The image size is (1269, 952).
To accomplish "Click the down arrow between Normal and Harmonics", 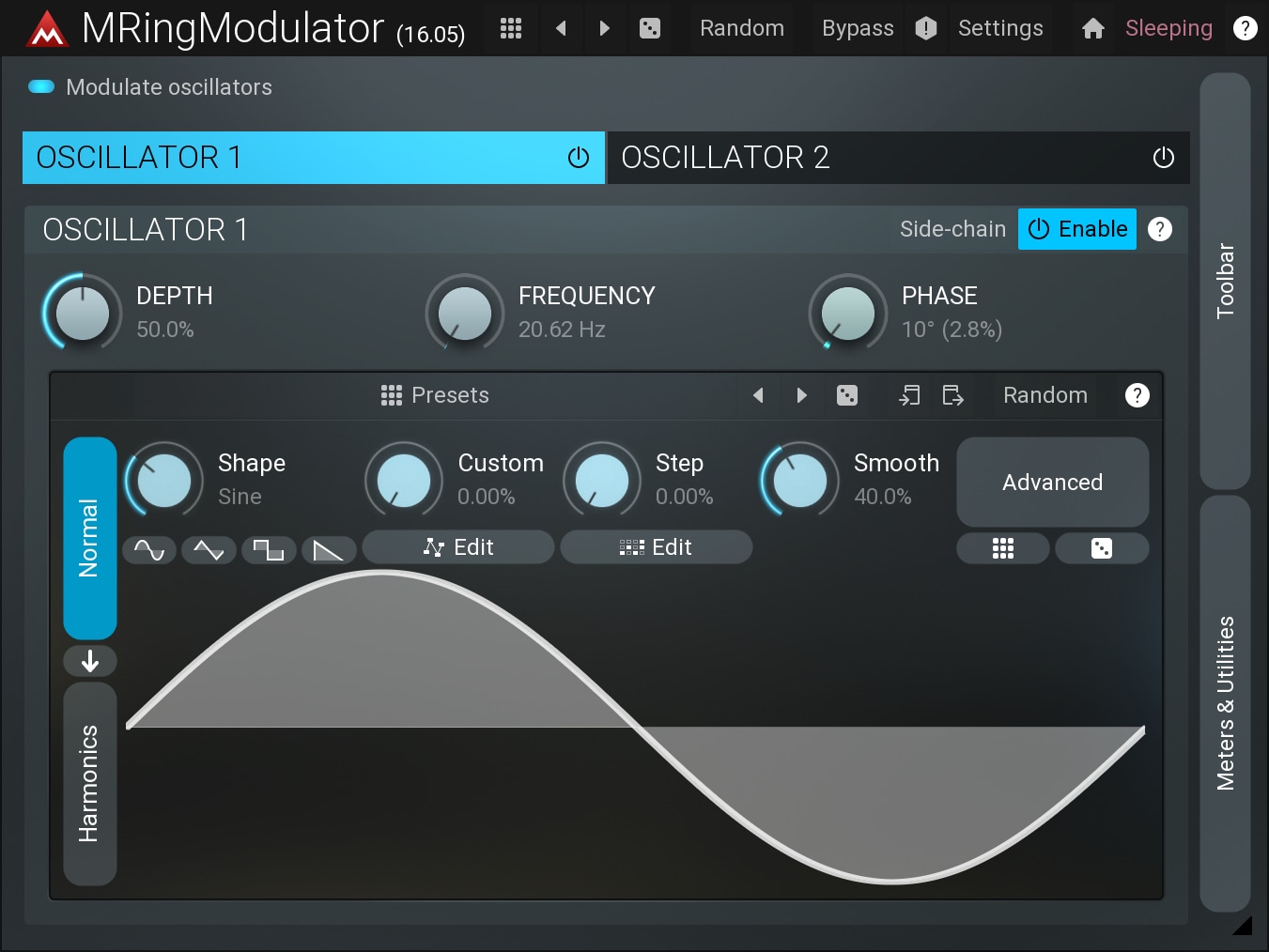I will (90, 661).
